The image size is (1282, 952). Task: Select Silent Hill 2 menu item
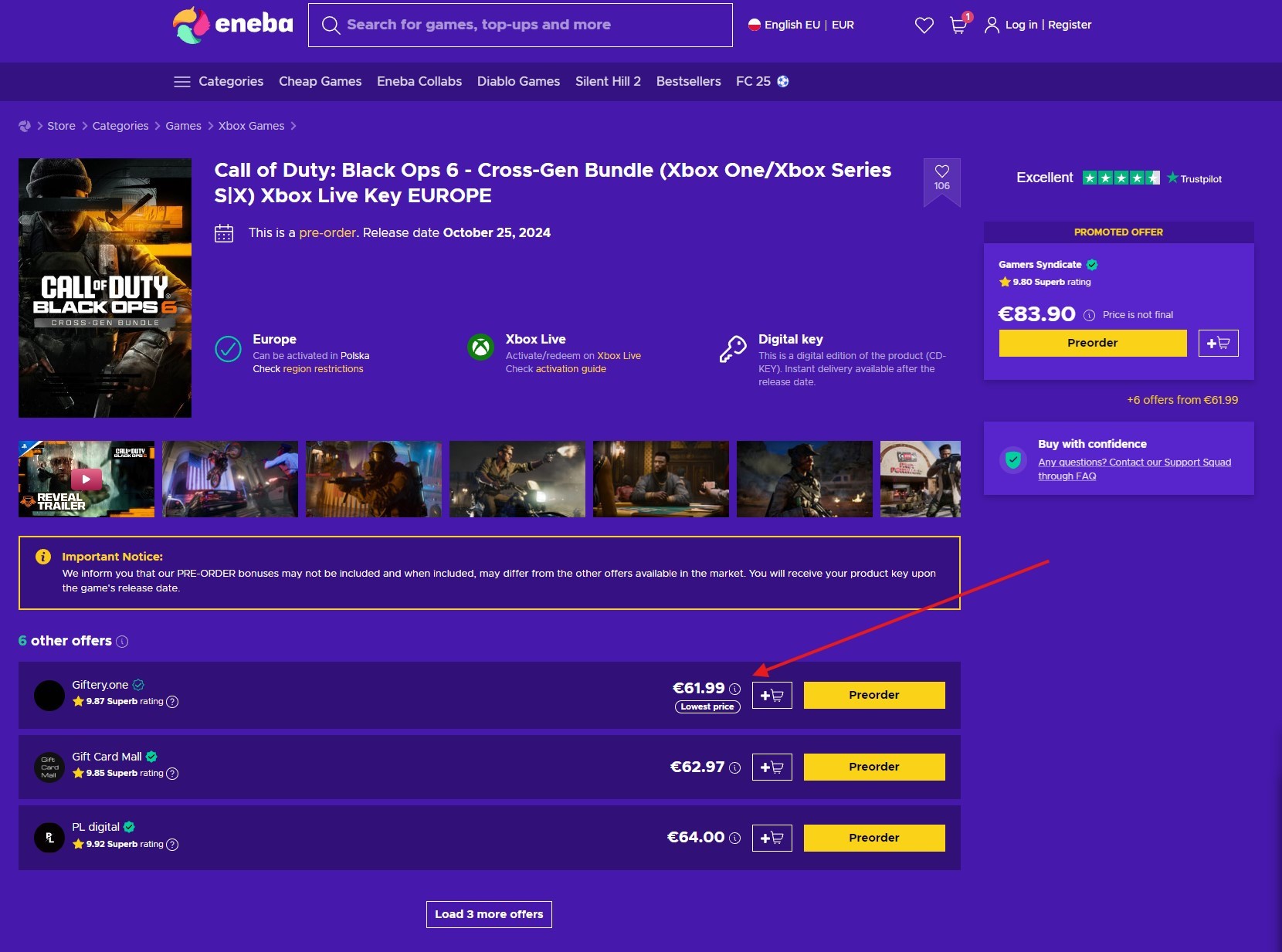(x=608, y=82)
